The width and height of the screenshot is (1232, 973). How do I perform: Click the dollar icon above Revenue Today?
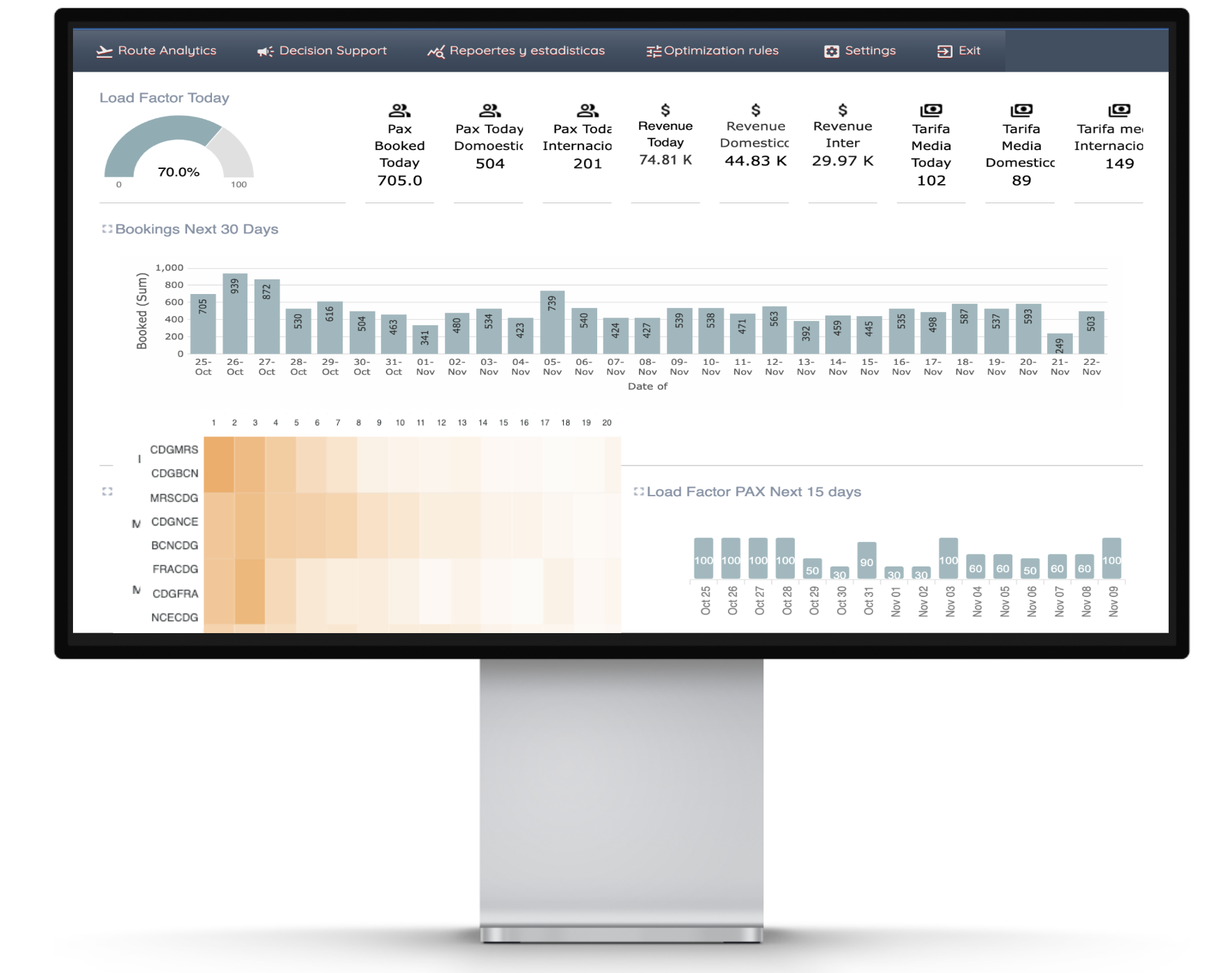coord(665,110)
